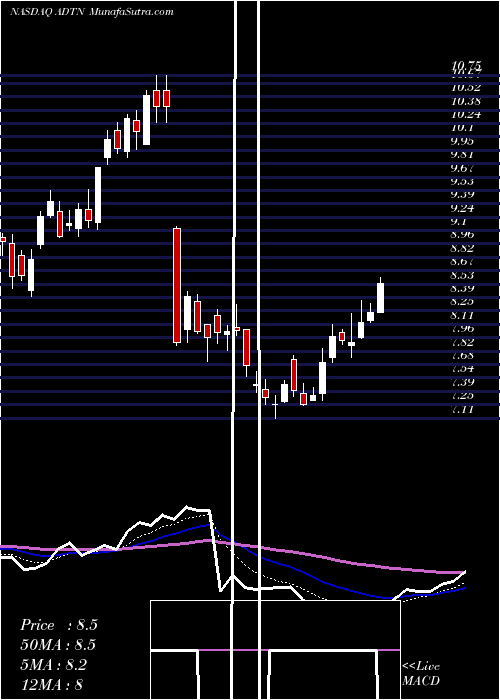Select the 8.11 price level label
The width and height of the screenshot is (500, 700).
pyautogui.click(x=462, y=315)
